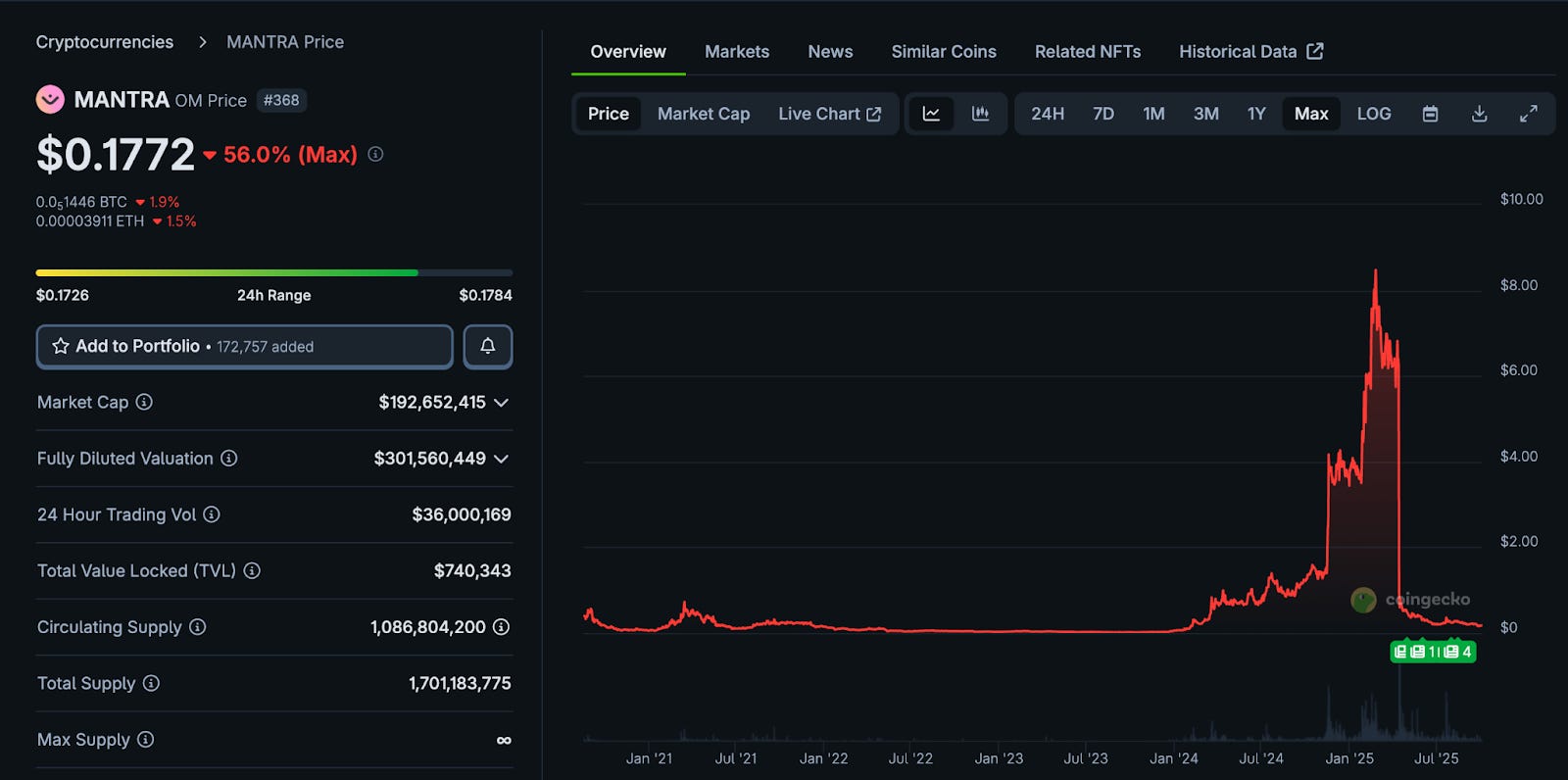The image size is (1568, 780).
Task: Click the bell price alert icon
Action: coord(488,346)
